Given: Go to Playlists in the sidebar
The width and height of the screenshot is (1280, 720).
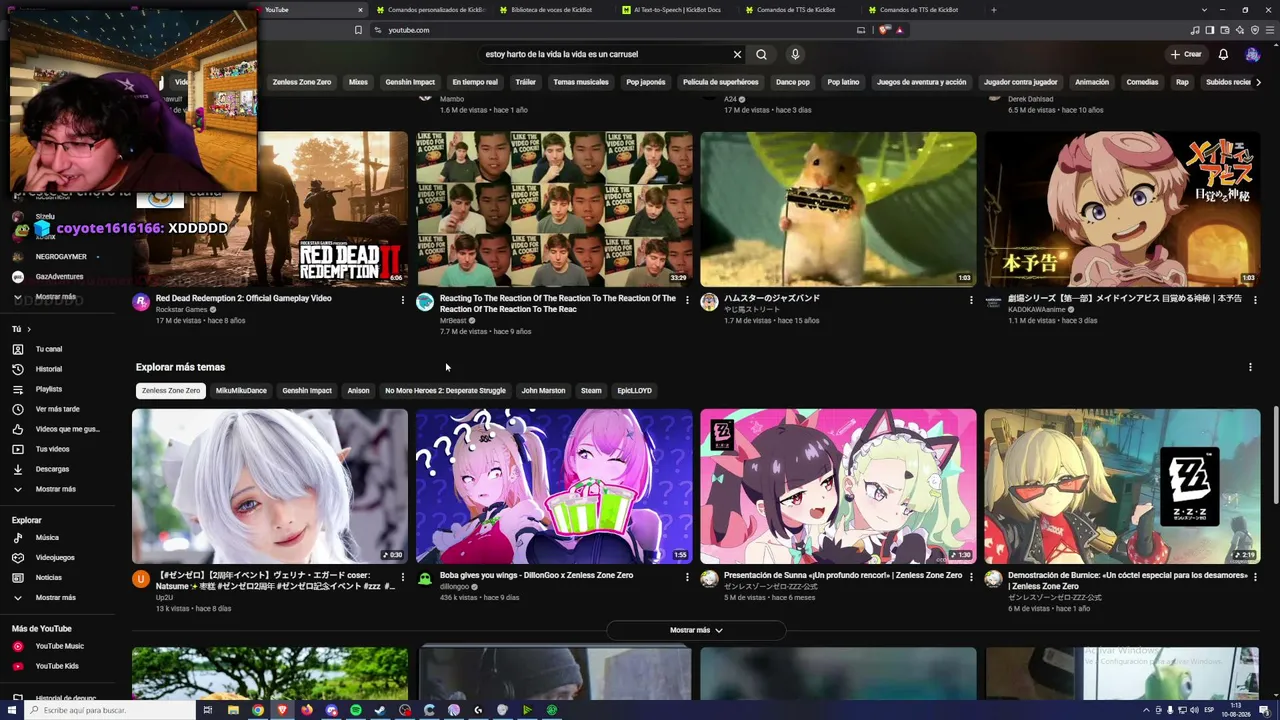Looking at the screenshot, I should (49, 389).
